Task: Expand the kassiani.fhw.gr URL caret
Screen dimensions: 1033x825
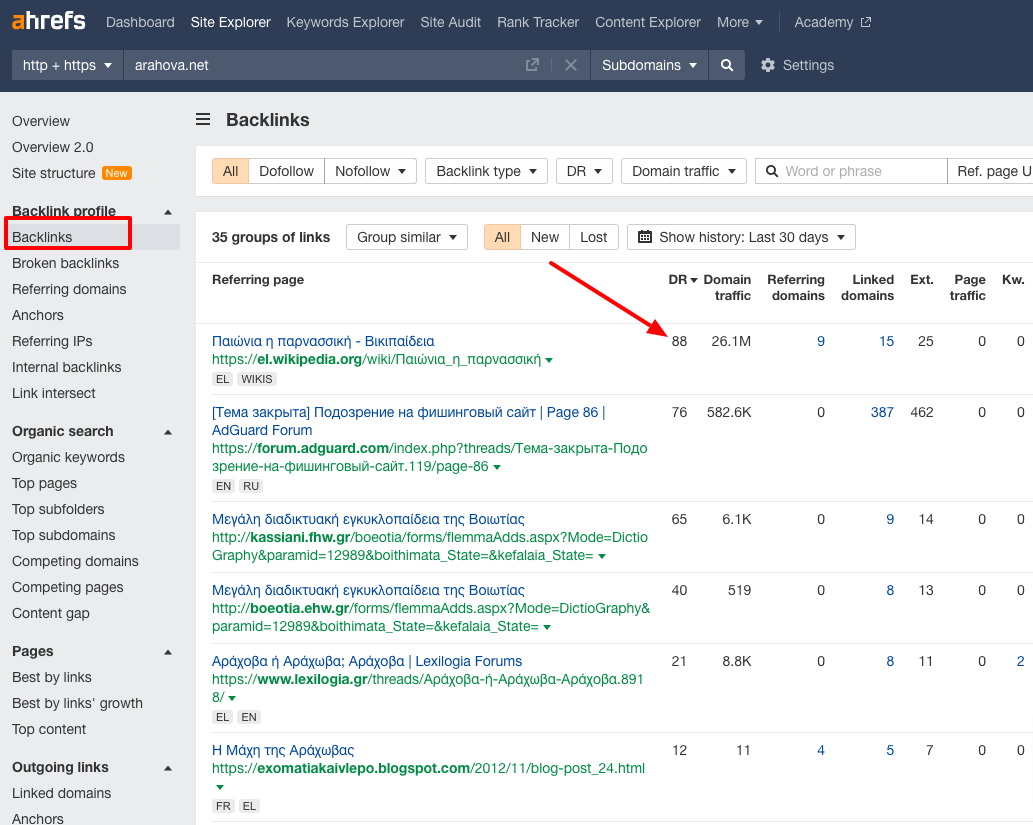Action: [601, 556]
